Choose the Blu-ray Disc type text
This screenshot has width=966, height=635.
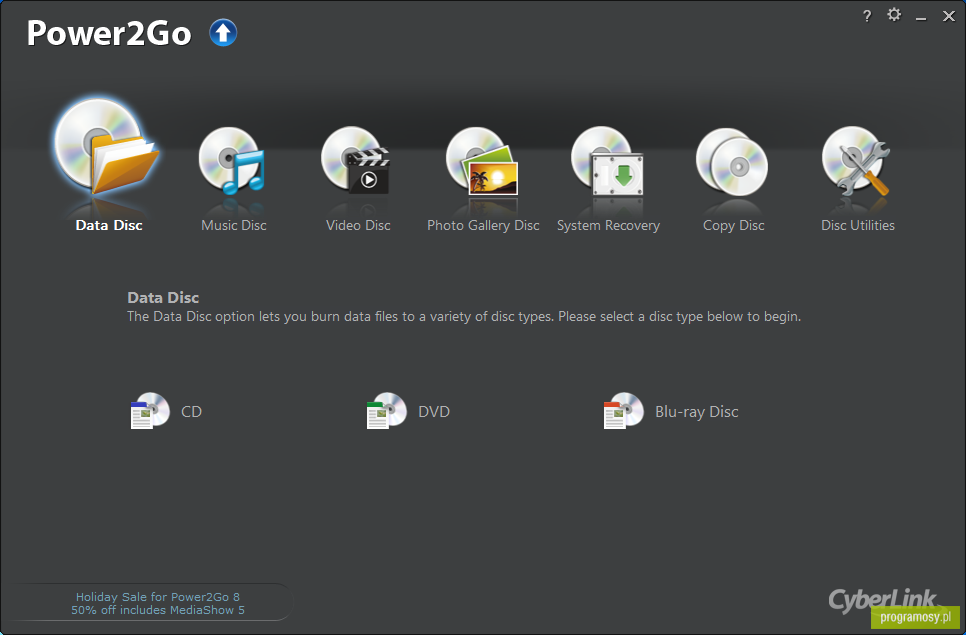coord(696,411)
